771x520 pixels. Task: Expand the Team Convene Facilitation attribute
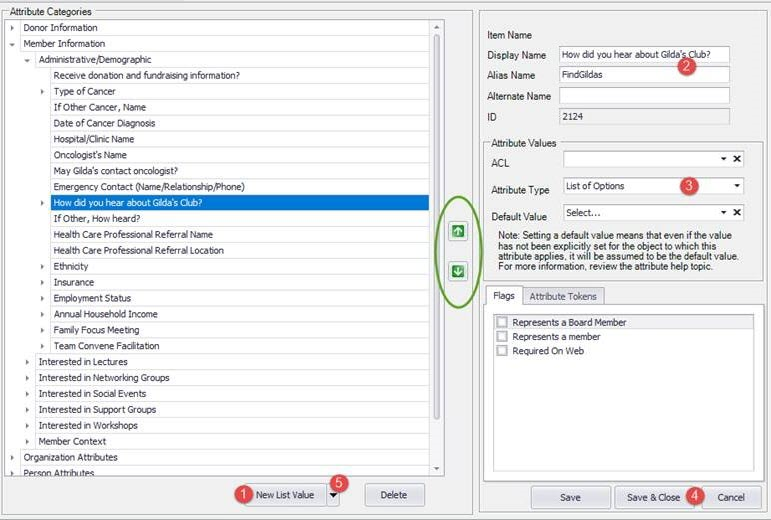pos(43,346)
